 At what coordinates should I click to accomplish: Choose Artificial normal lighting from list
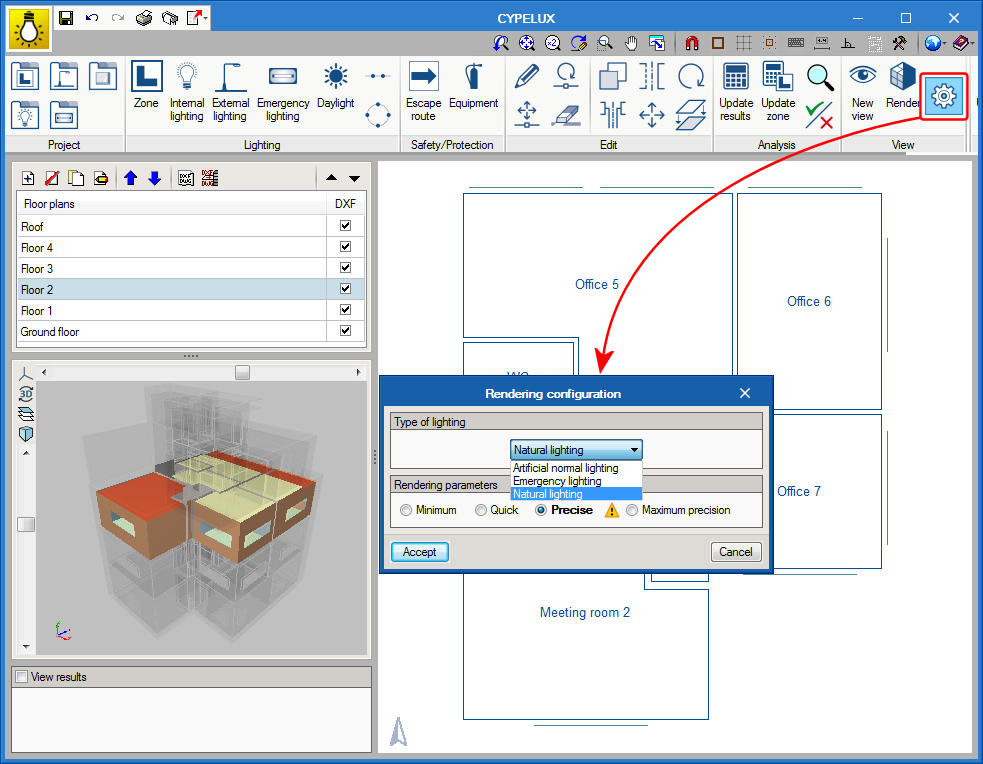tap(566, 468)
